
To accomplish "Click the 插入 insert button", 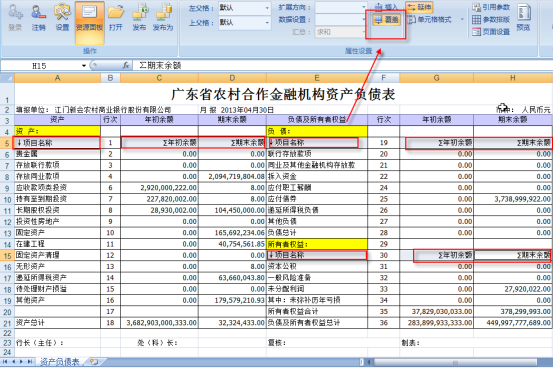I will [x=386, y=7].
